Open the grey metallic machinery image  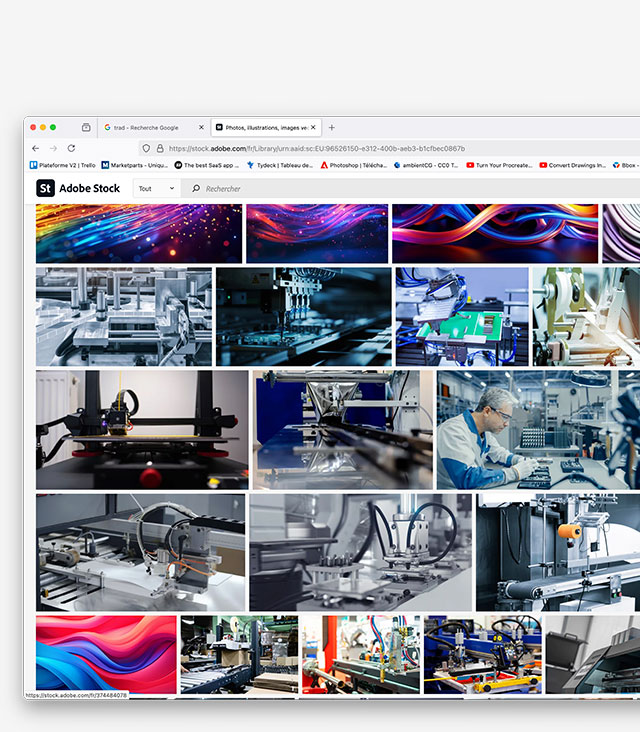124,317
